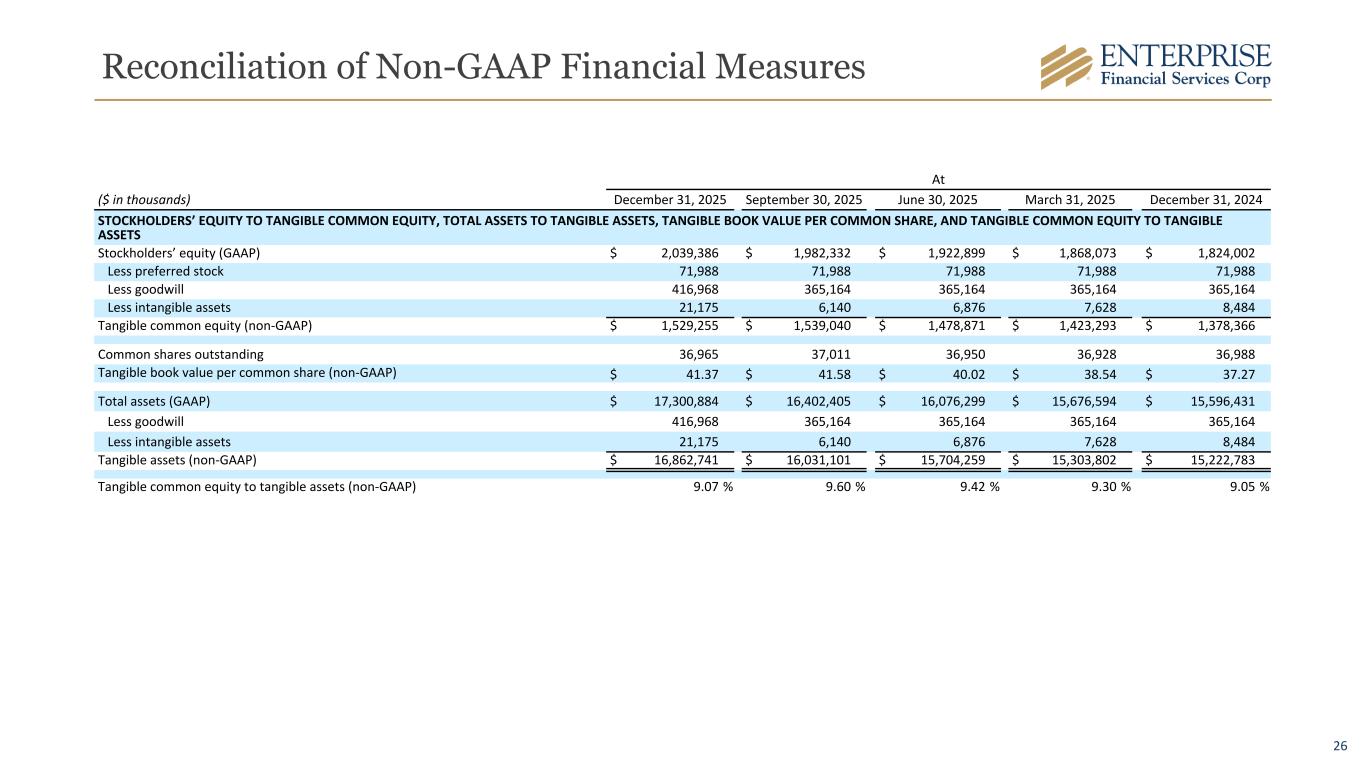Click the 9.07 % tangible equity ratio value
1365x768 pixels.
[x=708, y=488]
